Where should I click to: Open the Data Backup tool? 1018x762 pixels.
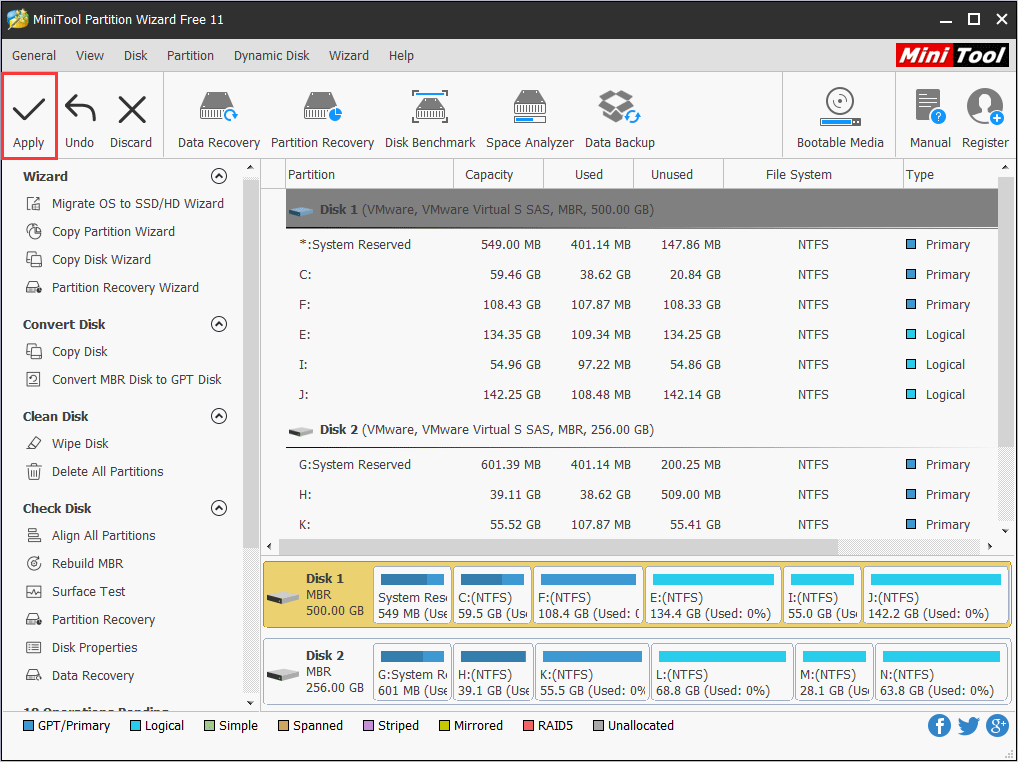[x=619, y=120]
